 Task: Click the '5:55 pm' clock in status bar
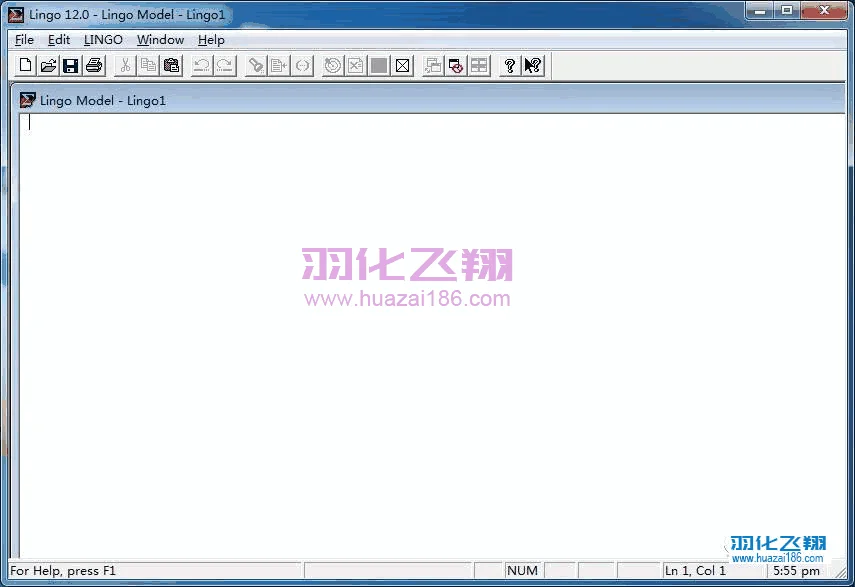pos(797,571)
